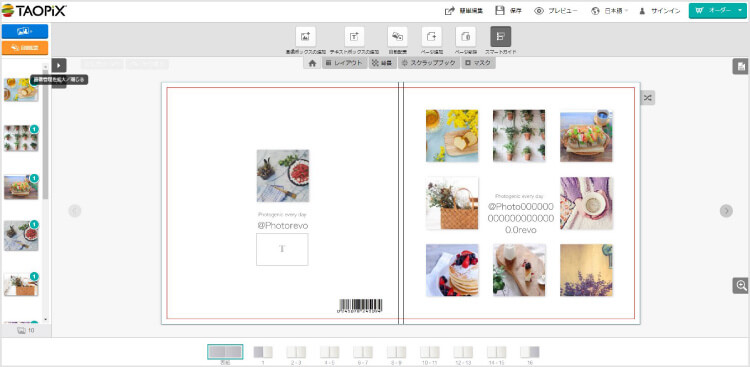The height and width of the screenshot is (367, 750).
Task: Select the berry pancakes photo on the cover
Action: click(452, 270)
